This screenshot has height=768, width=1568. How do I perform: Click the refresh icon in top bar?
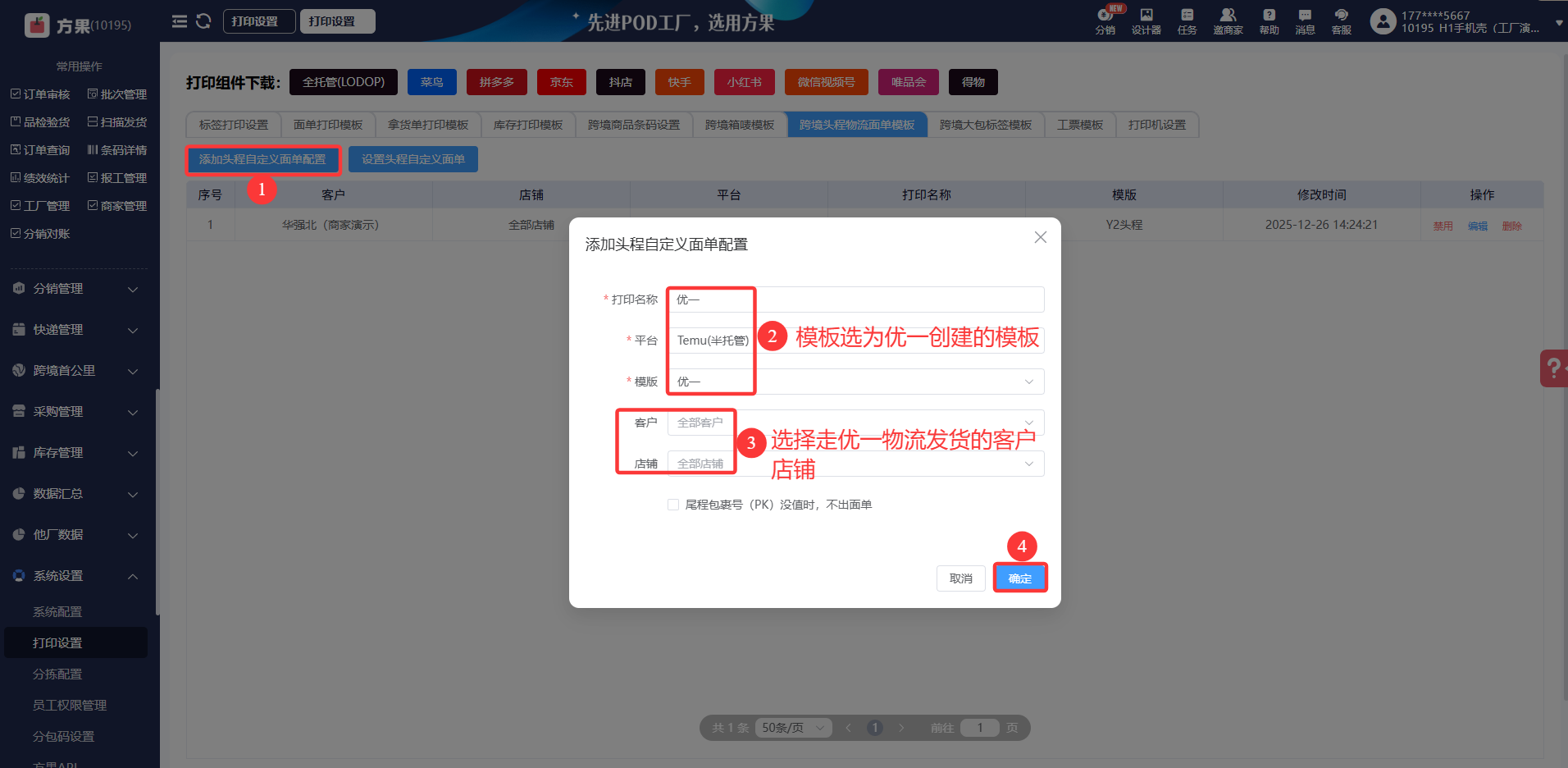204,21
